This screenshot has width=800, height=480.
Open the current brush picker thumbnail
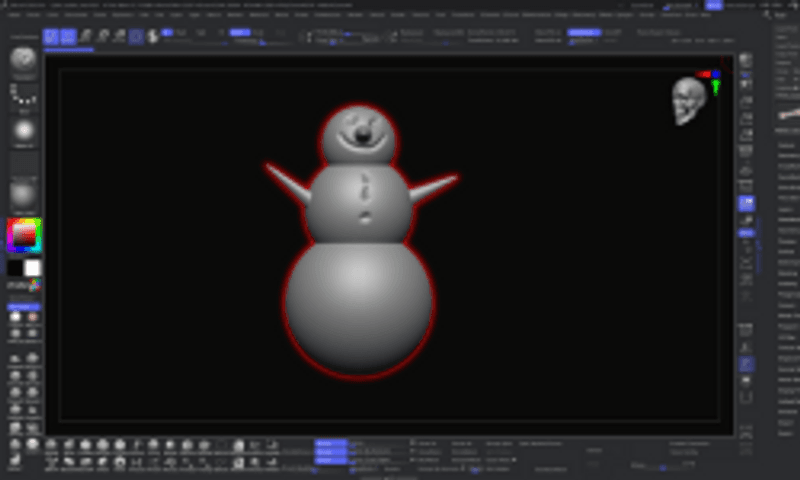(24, 60)
